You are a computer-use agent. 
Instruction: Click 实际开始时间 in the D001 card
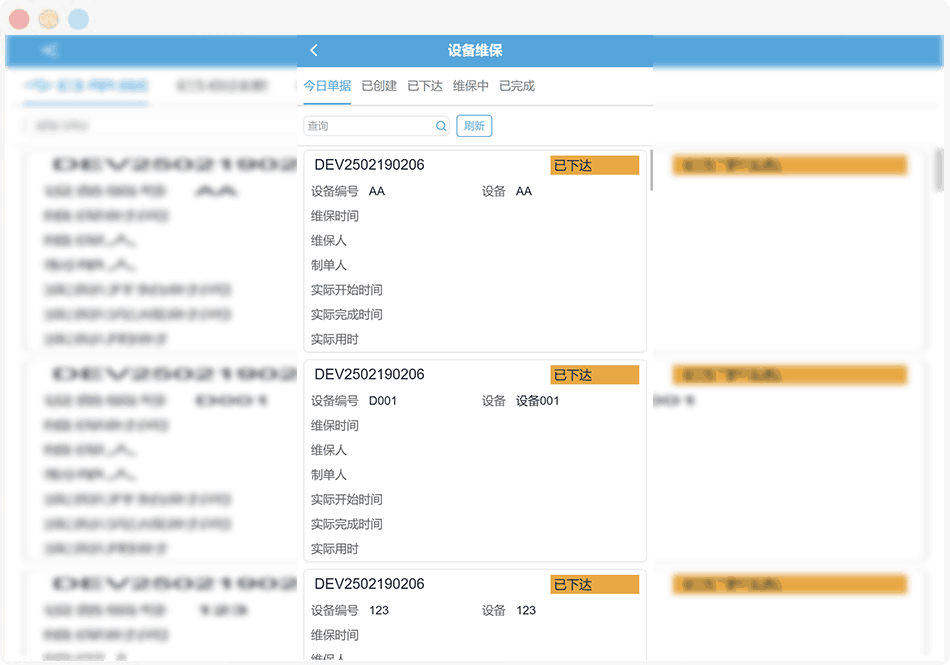coord(347,500)
